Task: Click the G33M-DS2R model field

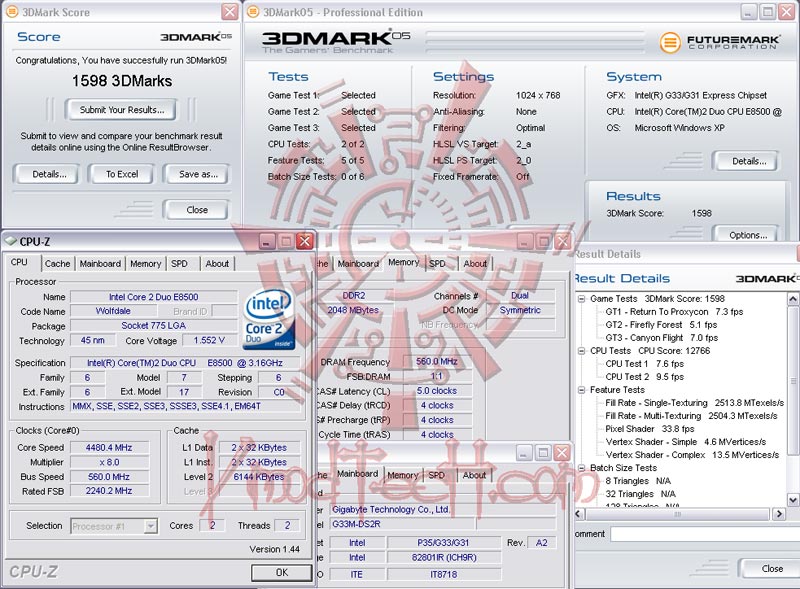Action: (403, 524)
